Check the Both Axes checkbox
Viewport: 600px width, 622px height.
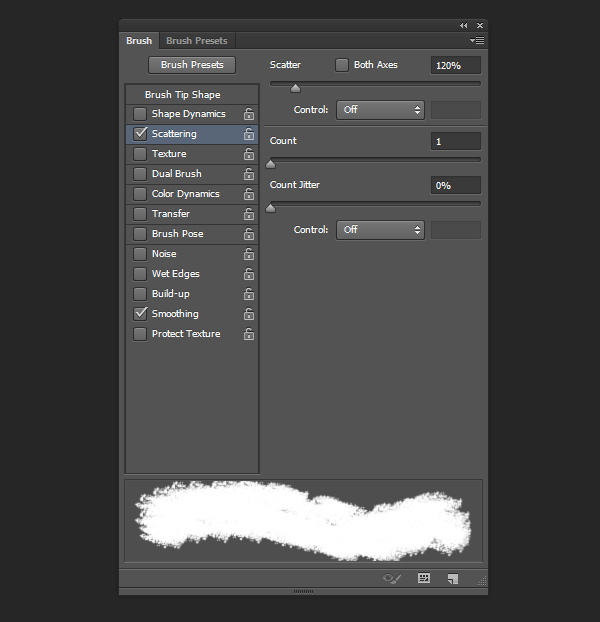[341, 65]
